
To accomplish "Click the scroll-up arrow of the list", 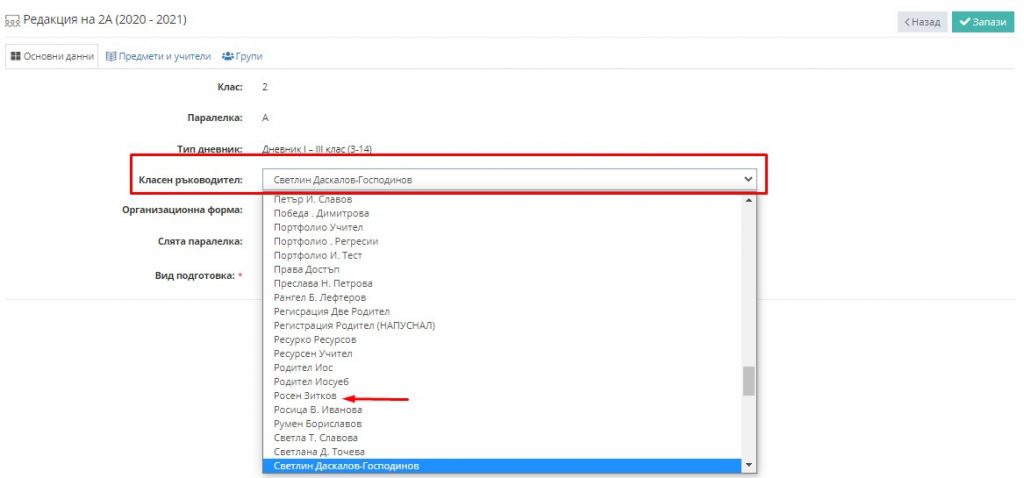I will tap(748, 201).
